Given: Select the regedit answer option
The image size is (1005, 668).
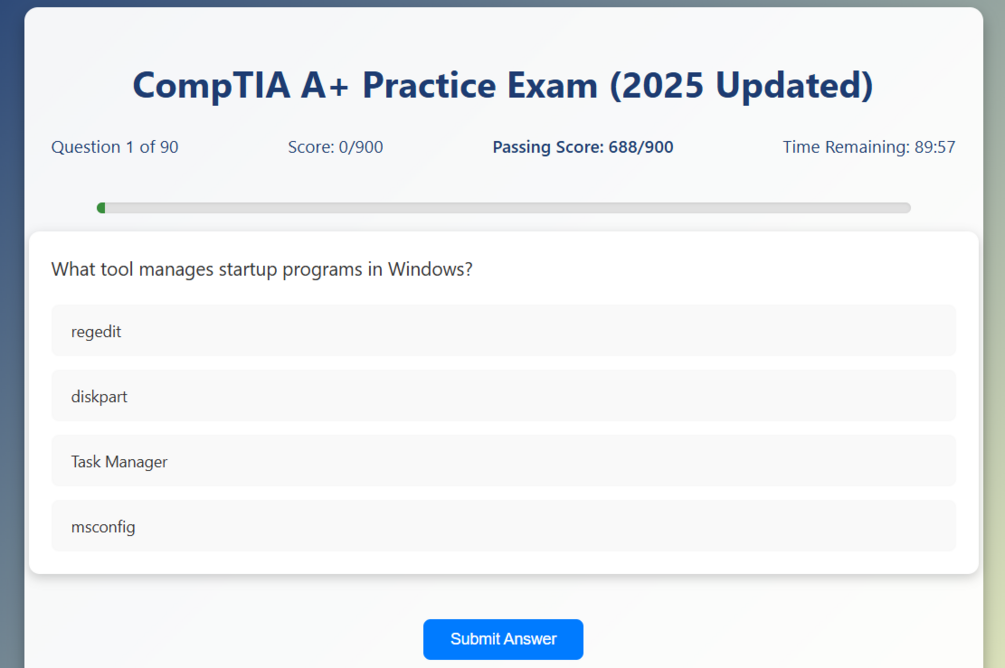Looking at the screenshot, I should tap(503, 331).
